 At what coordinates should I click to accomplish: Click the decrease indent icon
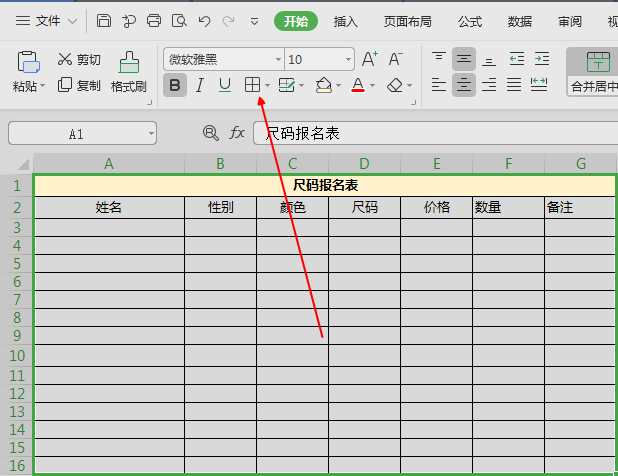click(516, 59)
